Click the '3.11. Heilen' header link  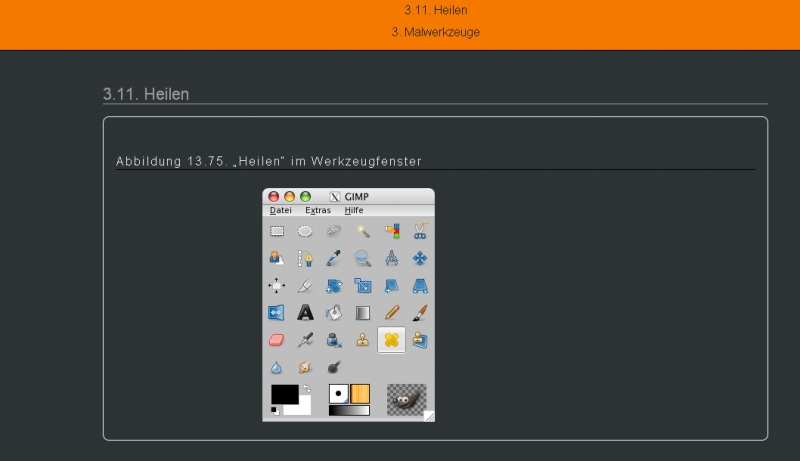pyautogui.click(x=436, y=10)
